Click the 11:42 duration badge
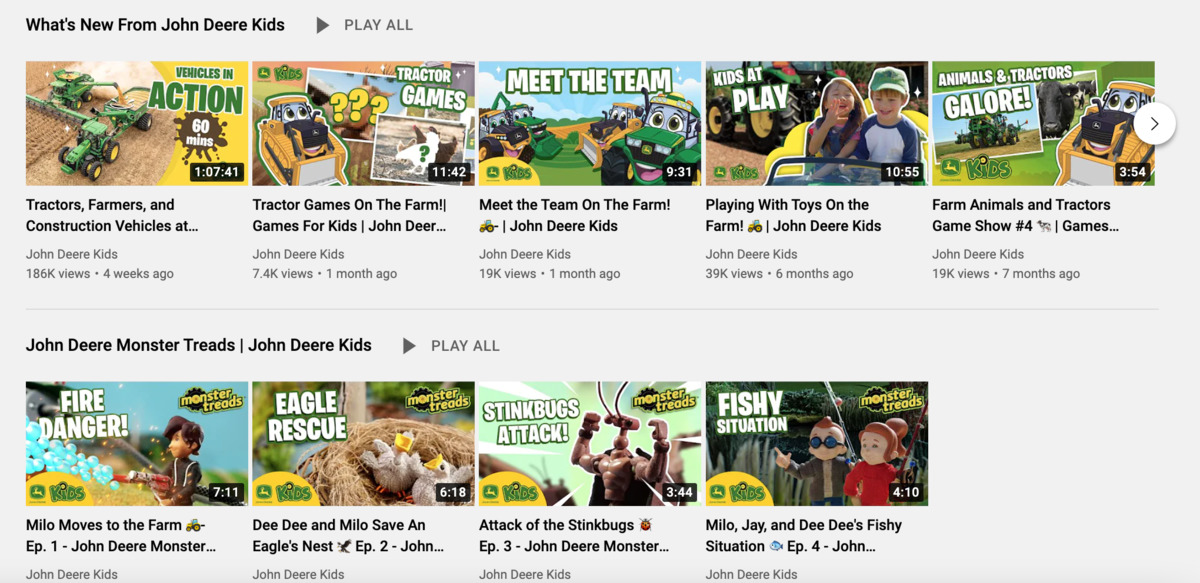1200x583 pixels. (448, 172)
